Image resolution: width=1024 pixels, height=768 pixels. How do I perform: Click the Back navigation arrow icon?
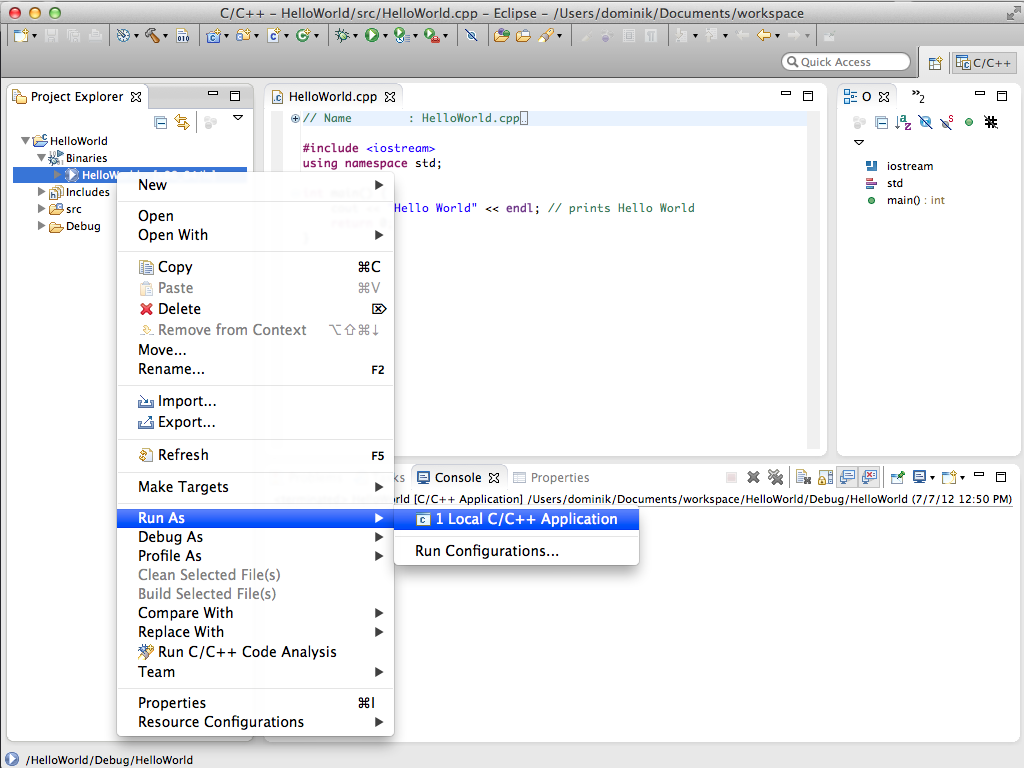tap(763, 35)
